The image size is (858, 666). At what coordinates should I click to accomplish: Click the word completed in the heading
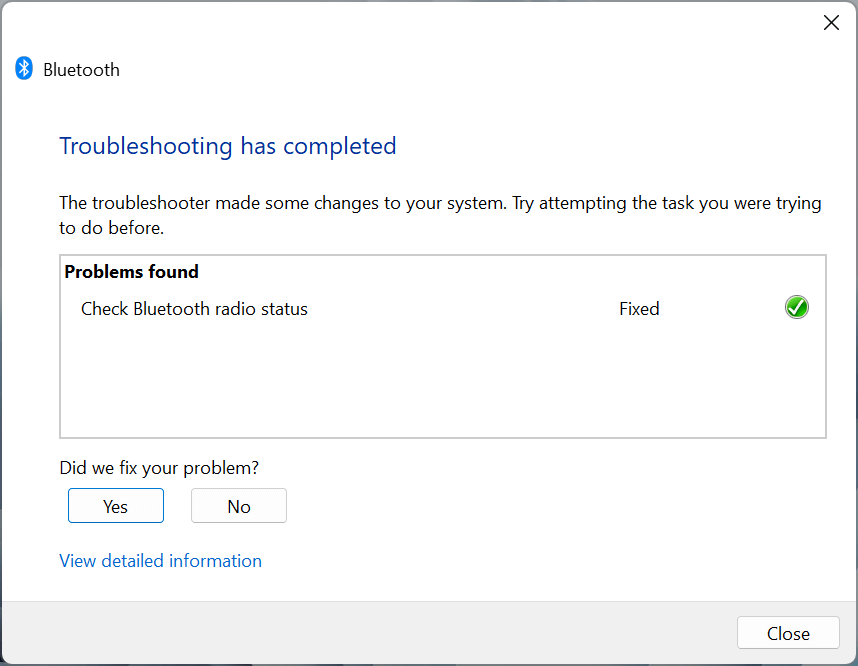coord(340,146)
